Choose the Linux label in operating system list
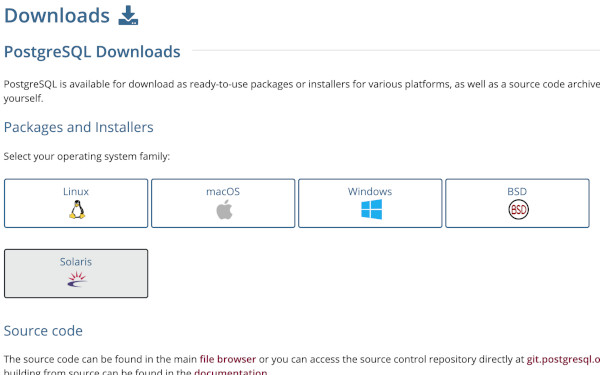The height and width of the screenshot is (375, 600). click(x=76, y=191)
